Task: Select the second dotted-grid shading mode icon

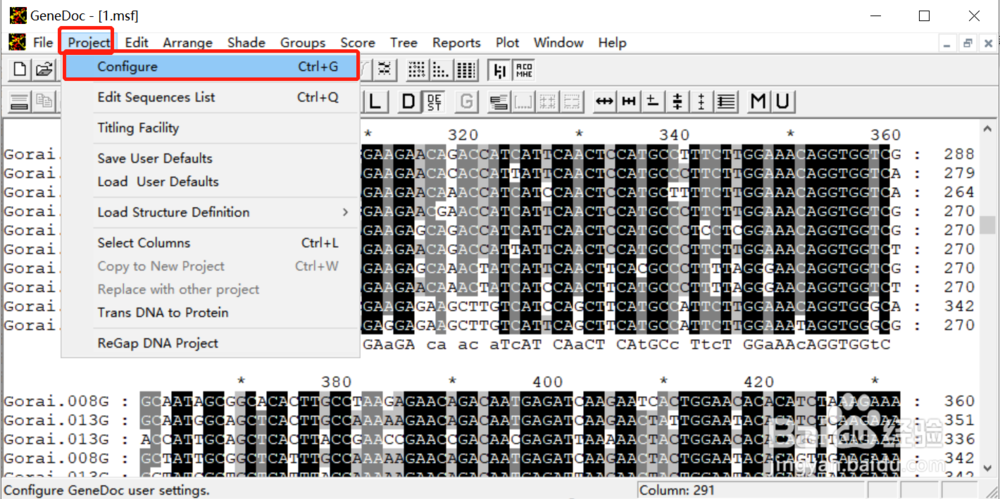Action: (439, 70)
